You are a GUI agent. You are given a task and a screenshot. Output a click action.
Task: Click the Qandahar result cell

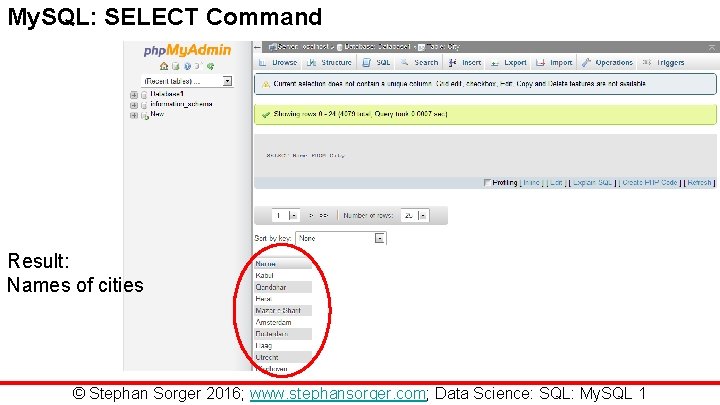[x=283, y=287]
